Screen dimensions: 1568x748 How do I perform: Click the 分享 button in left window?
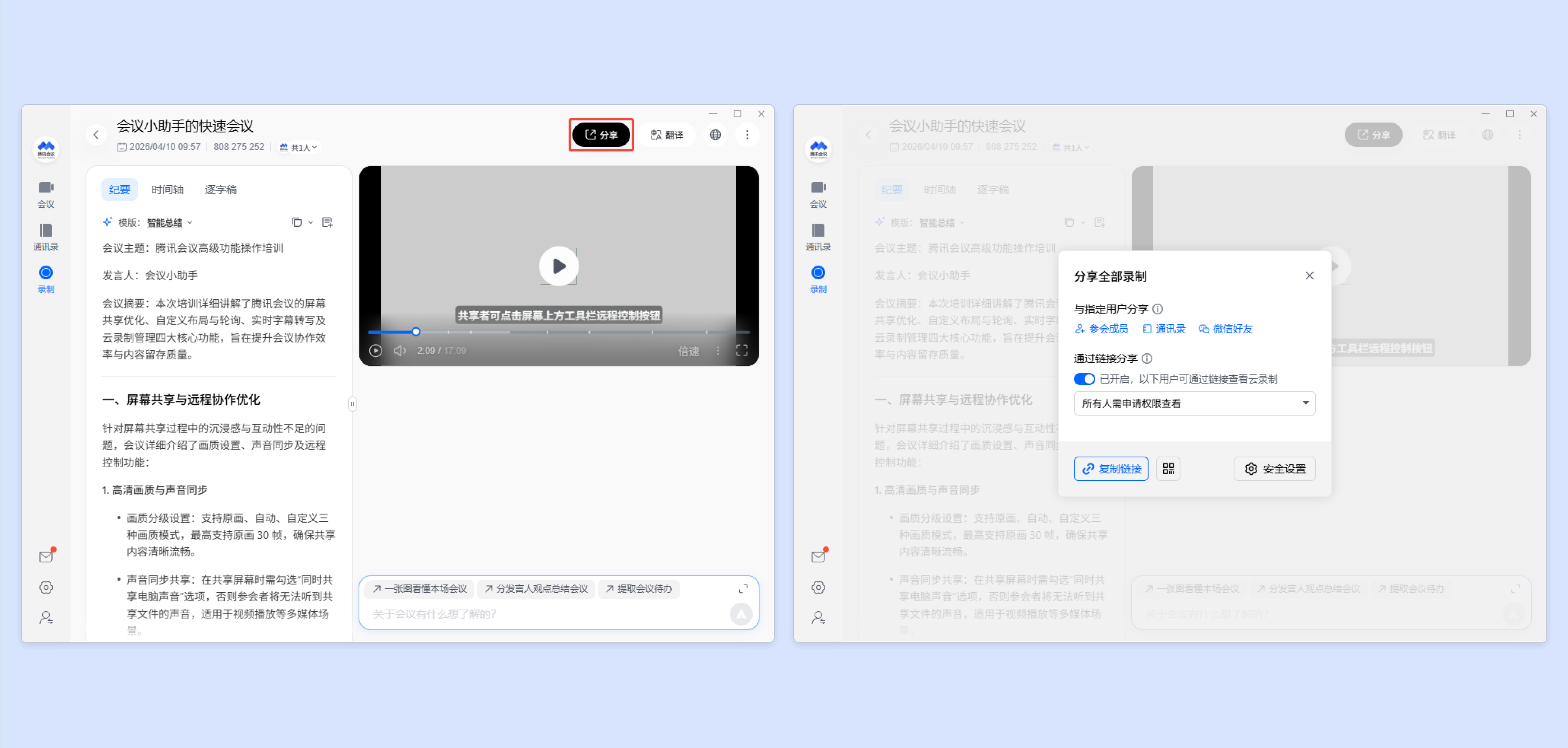click(601, 134)
